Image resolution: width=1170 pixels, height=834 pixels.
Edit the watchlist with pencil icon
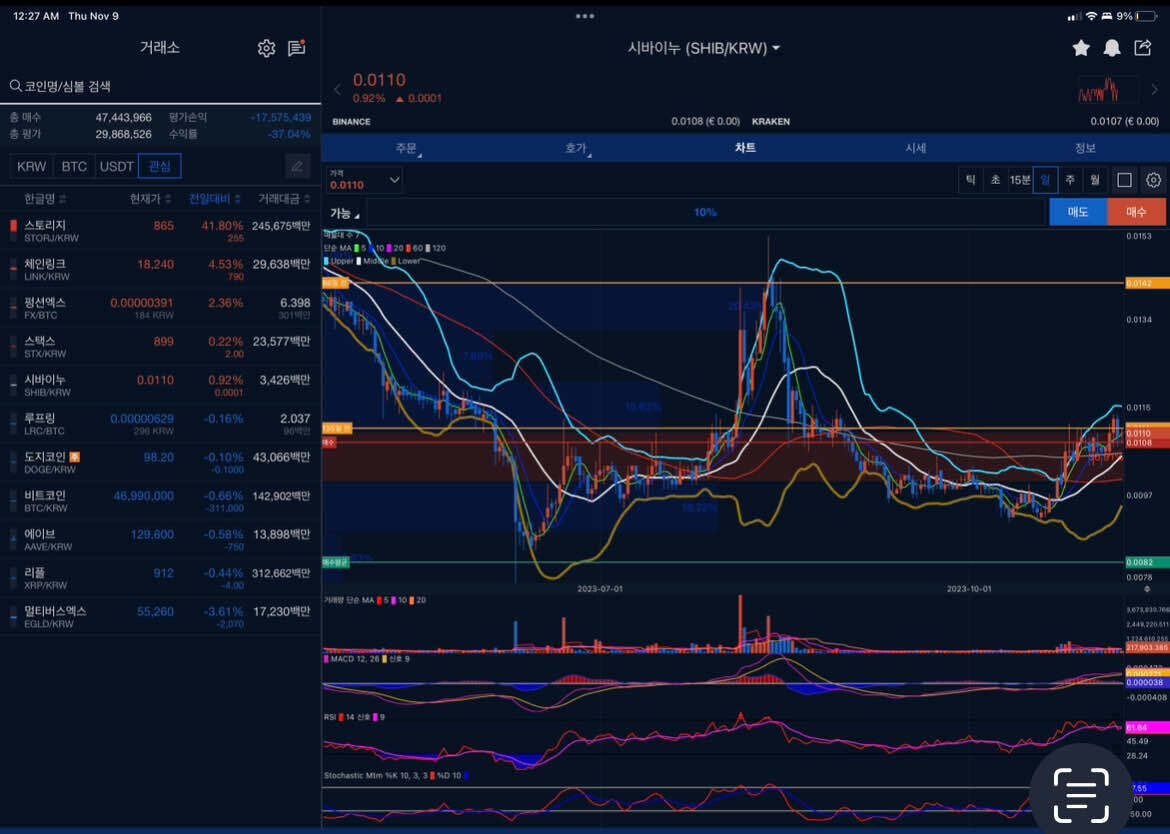[x=297, y=166]
